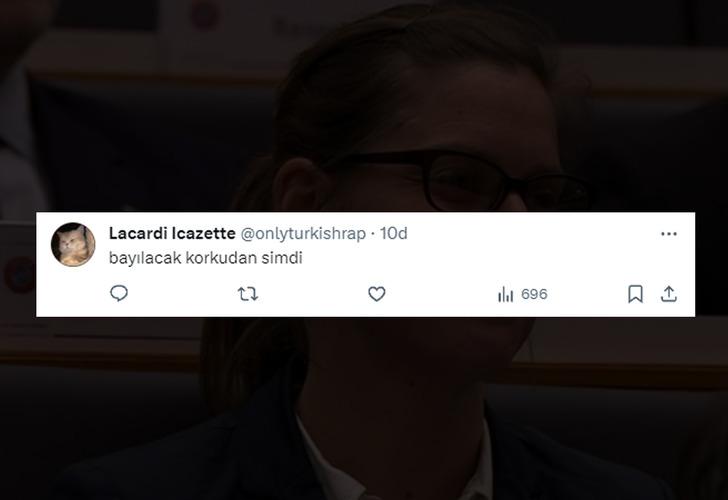The height and width of the screenshot is (500, 728).
Task: Click the word 'simdi' in the tweet
Action: click(x=282, y=258)
